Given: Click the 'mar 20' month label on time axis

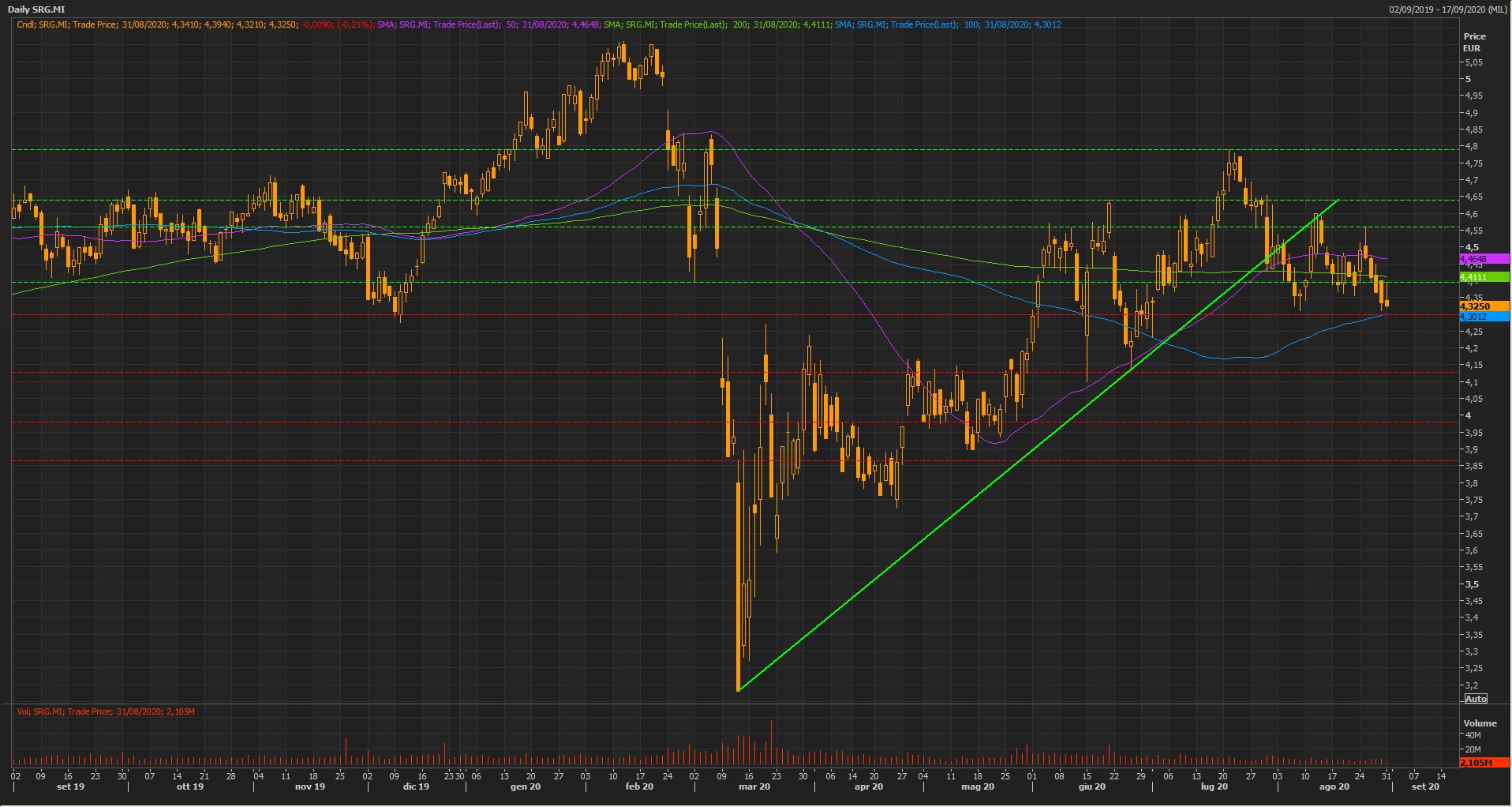Looking at the screenshot, I should [754, 786].
